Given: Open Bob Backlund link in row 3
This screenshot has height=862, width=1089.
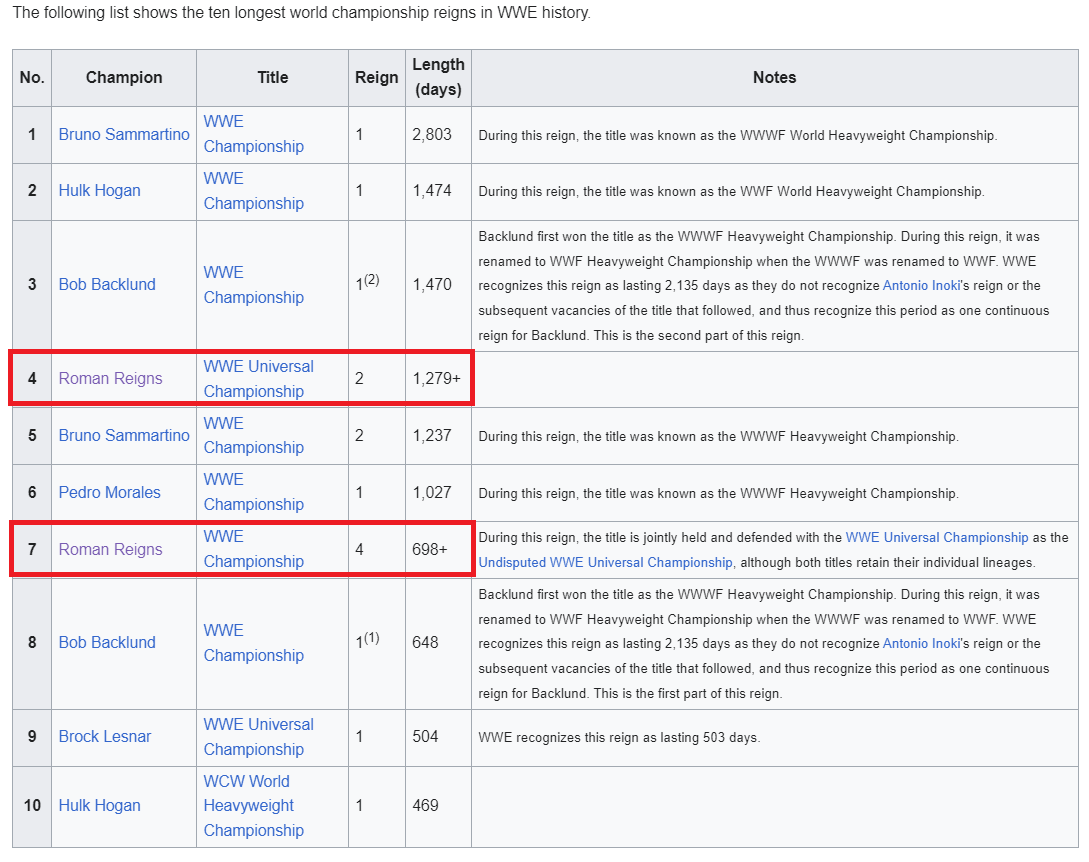Looking at the screenshot, I should tap(107, 284).
